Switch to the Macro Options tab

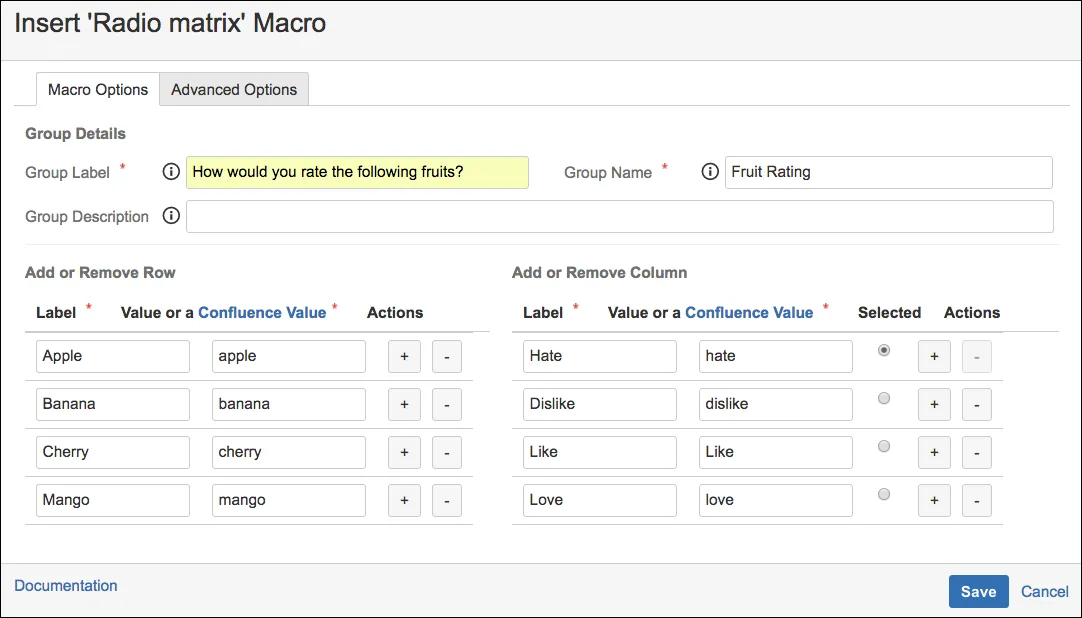[98, 90]
